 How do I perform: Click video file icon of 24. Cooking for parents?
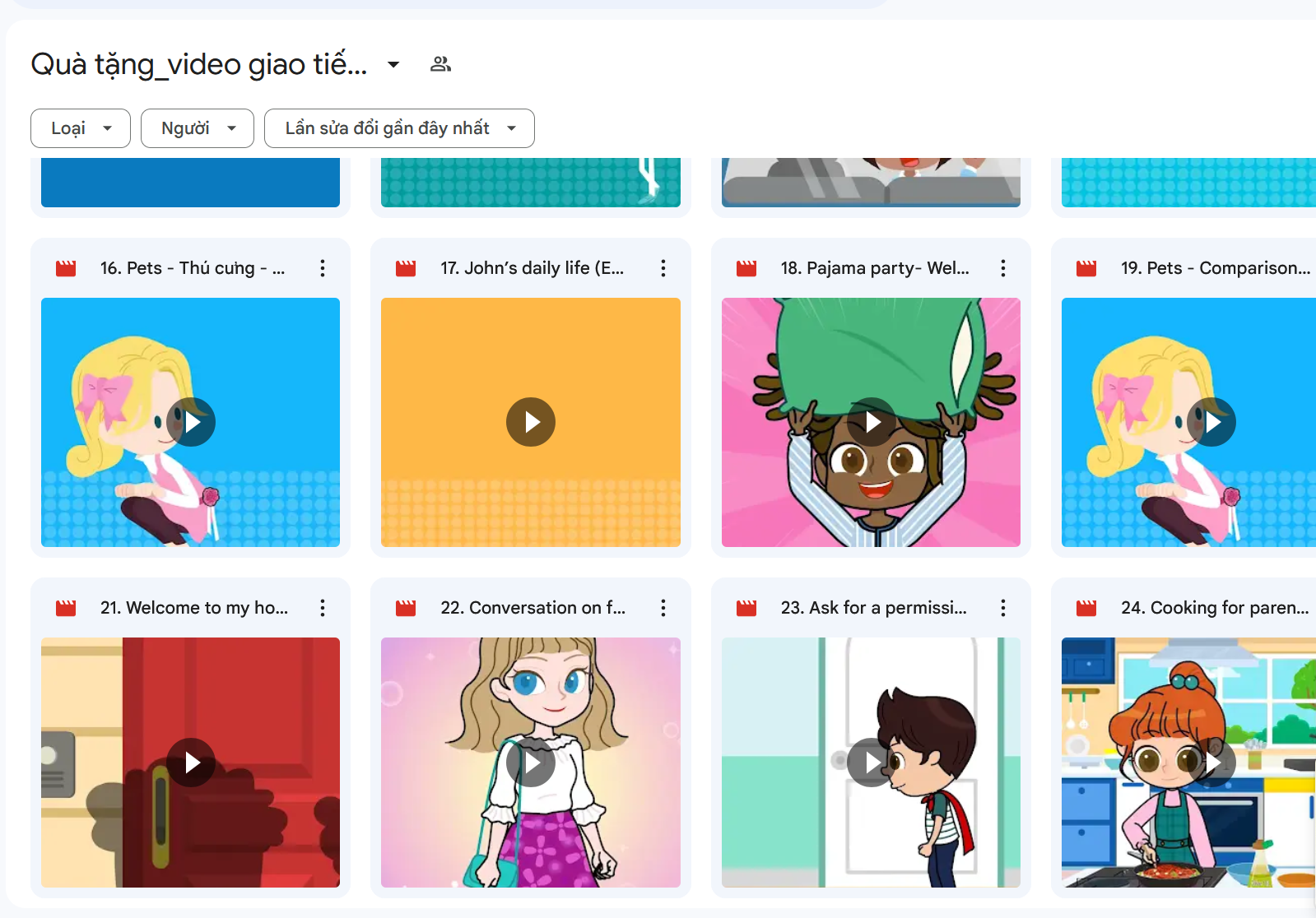(x=1086, y=608)
